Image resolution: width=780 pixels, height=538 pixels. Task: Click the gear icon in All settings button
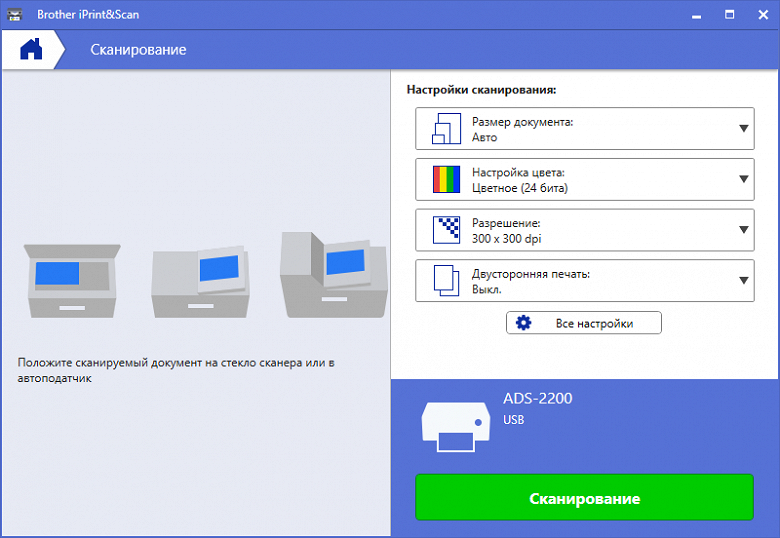tap(523, 323)
